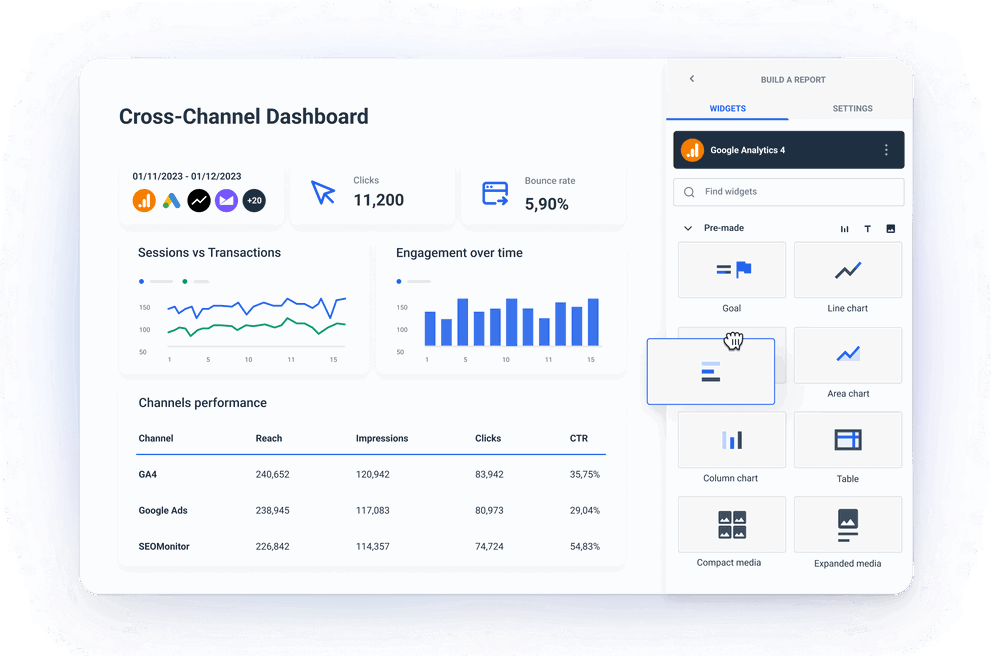
Task: Click the Bounce rate value 5,90%
Action: click(x=547, y=204)
